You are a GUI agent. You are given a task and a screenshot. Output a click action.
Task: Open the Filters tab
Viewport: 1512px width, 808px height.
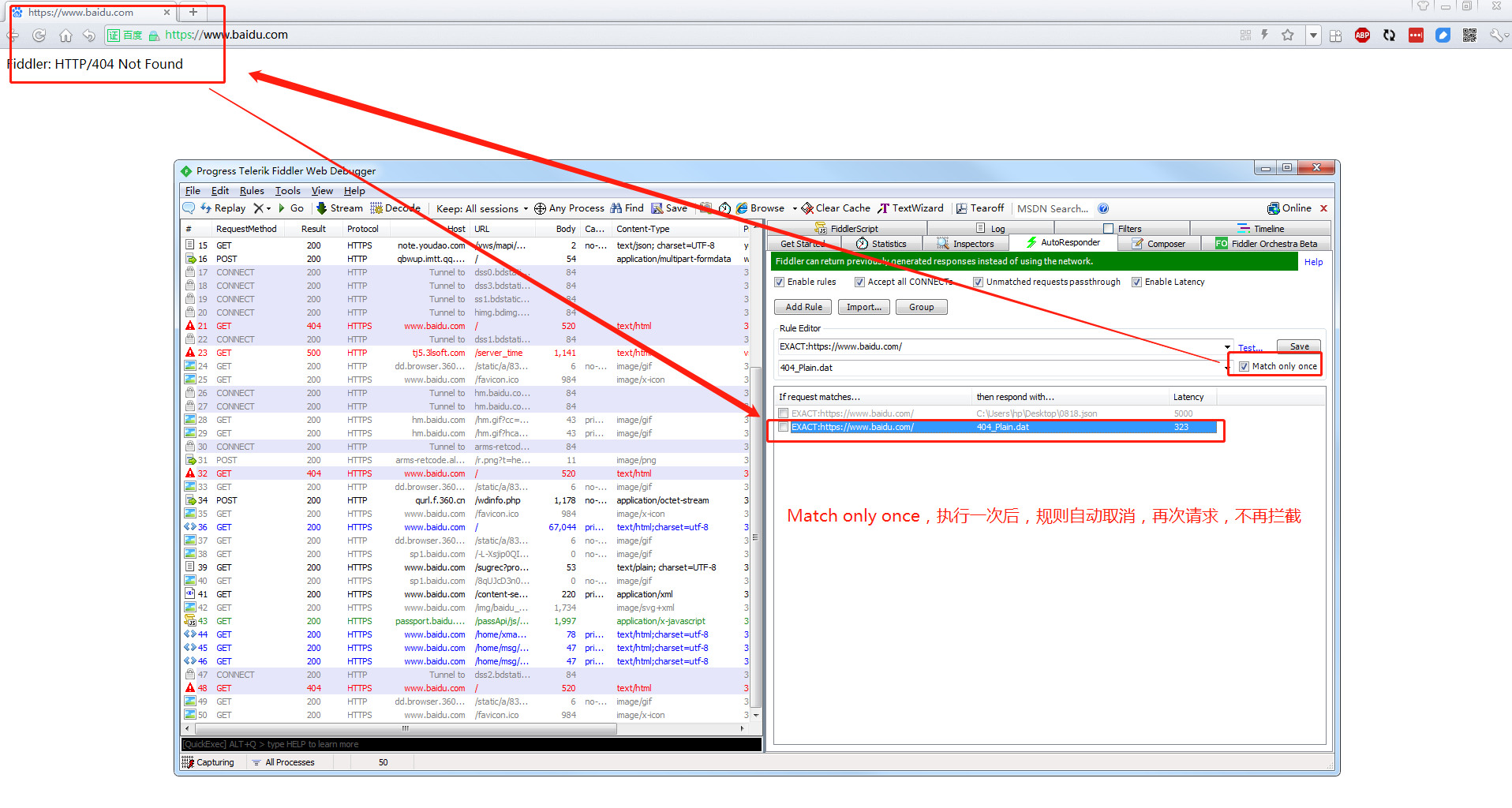point(1122,229)
